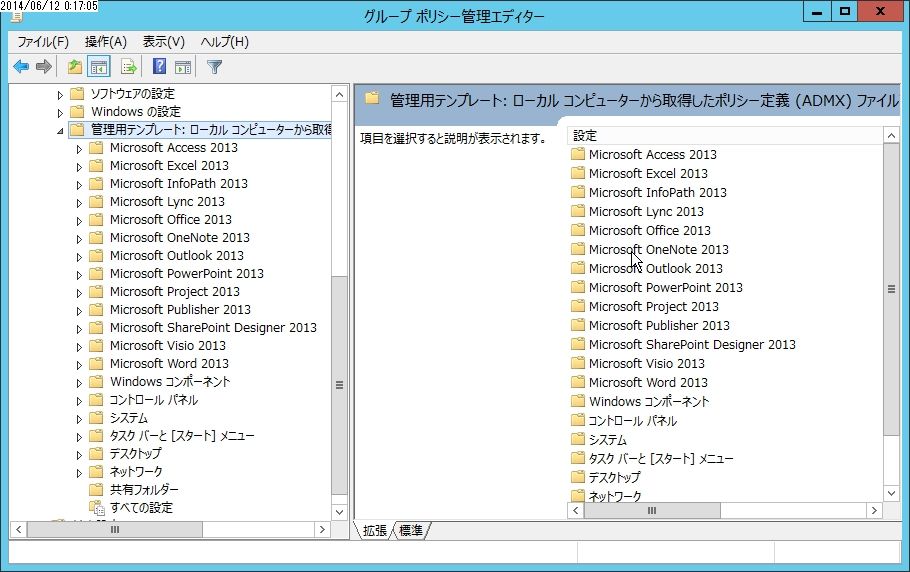Click Microsoft Excel 2013 folder icon in right list

(577, 173)
